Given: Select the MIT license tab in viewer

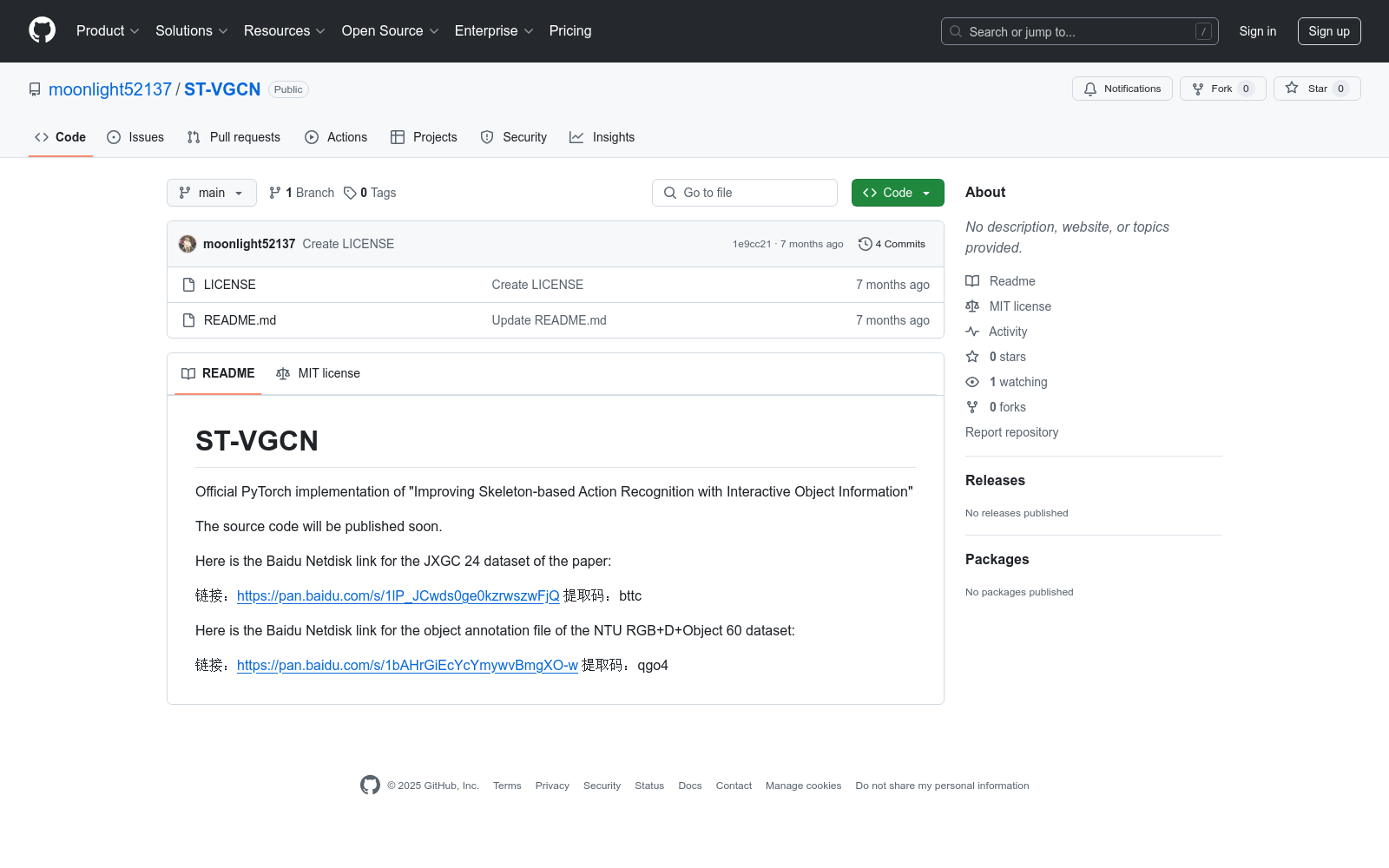Looking at the screenshot, I should (x=318, y=373).
